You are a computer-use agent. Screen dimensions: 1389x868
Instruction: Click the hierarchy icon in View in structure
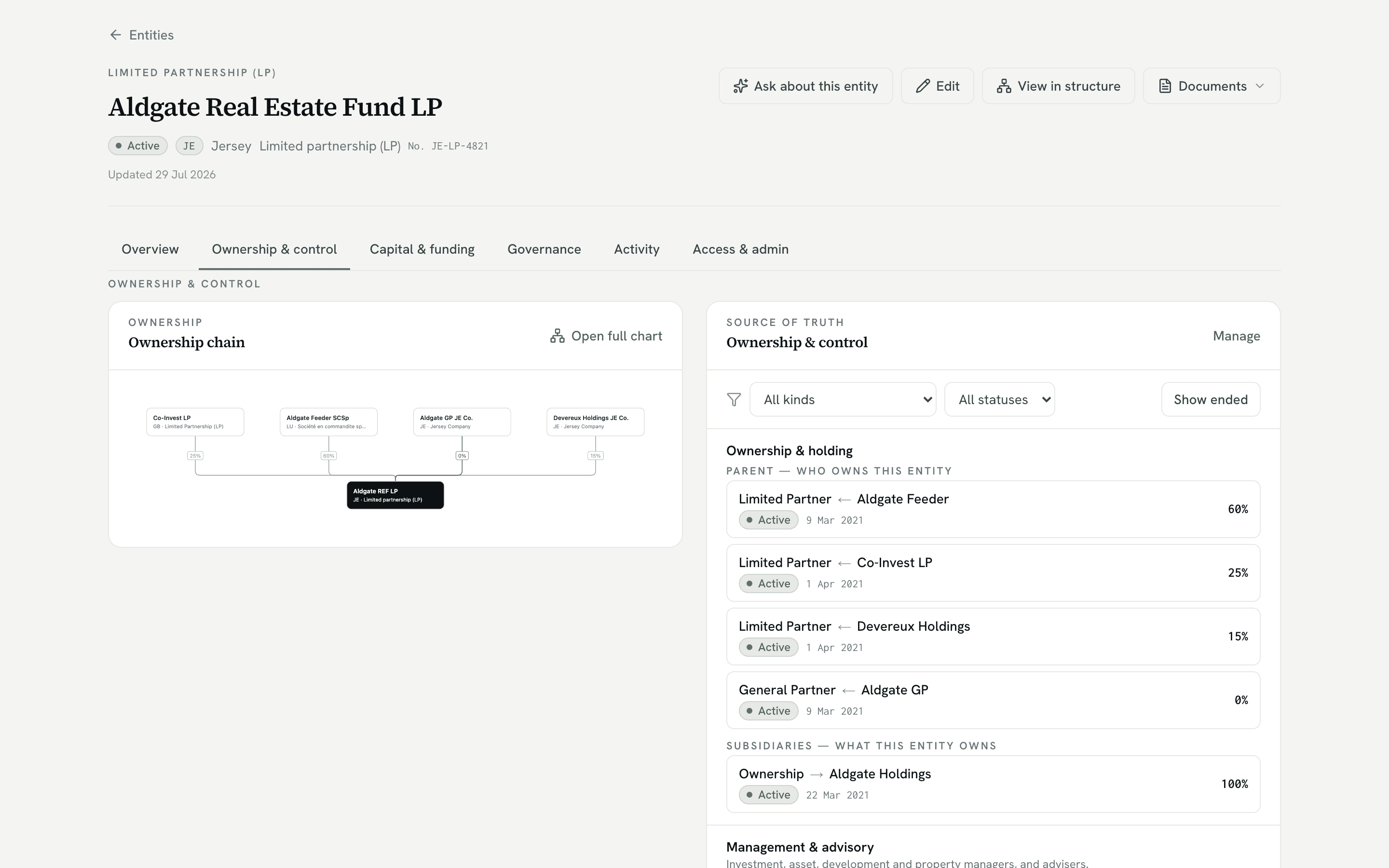1004,86
